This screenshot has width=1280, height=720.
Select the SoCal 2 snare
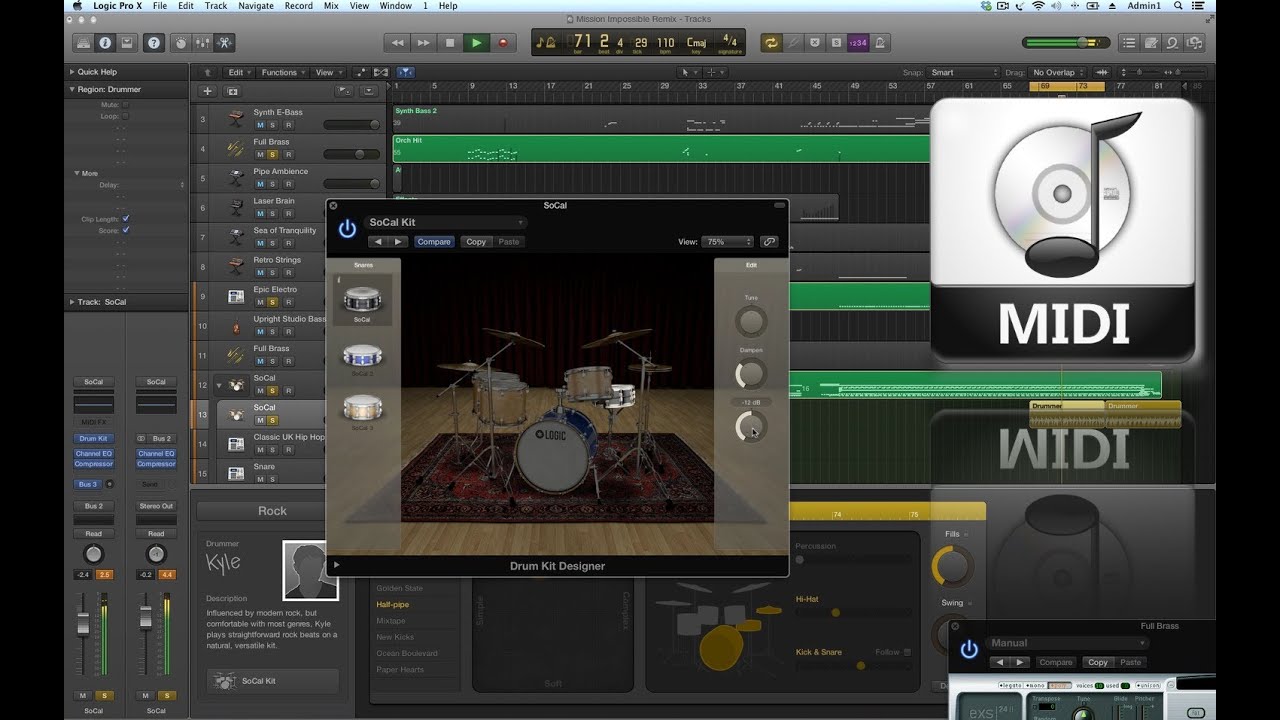click(x=362, y=357)
